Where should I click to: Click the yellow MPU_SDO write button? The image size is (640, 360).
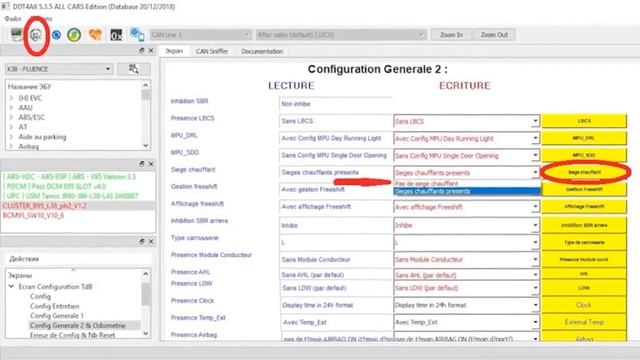584,155
